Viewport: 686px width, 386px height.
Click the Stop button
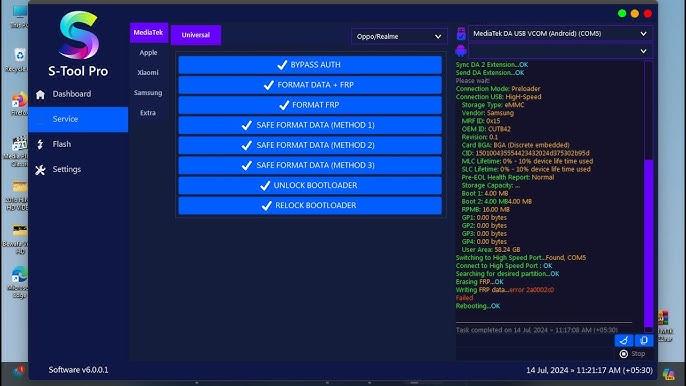(x=633, y=354)
